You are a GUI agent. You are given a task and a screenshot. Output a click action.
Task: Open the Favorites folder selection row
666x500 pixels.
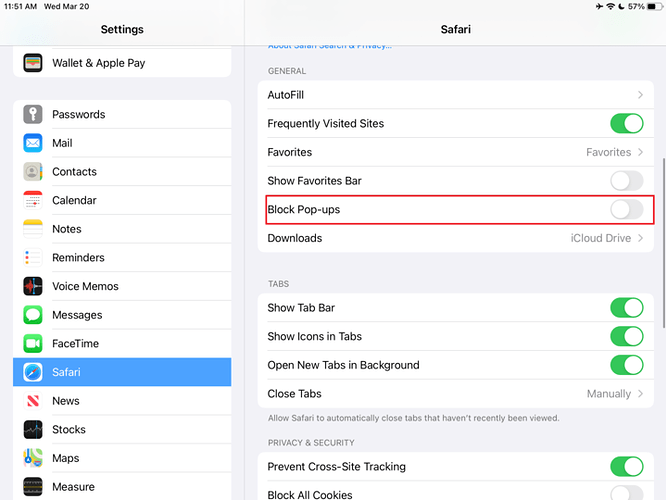tap(455, 152)
